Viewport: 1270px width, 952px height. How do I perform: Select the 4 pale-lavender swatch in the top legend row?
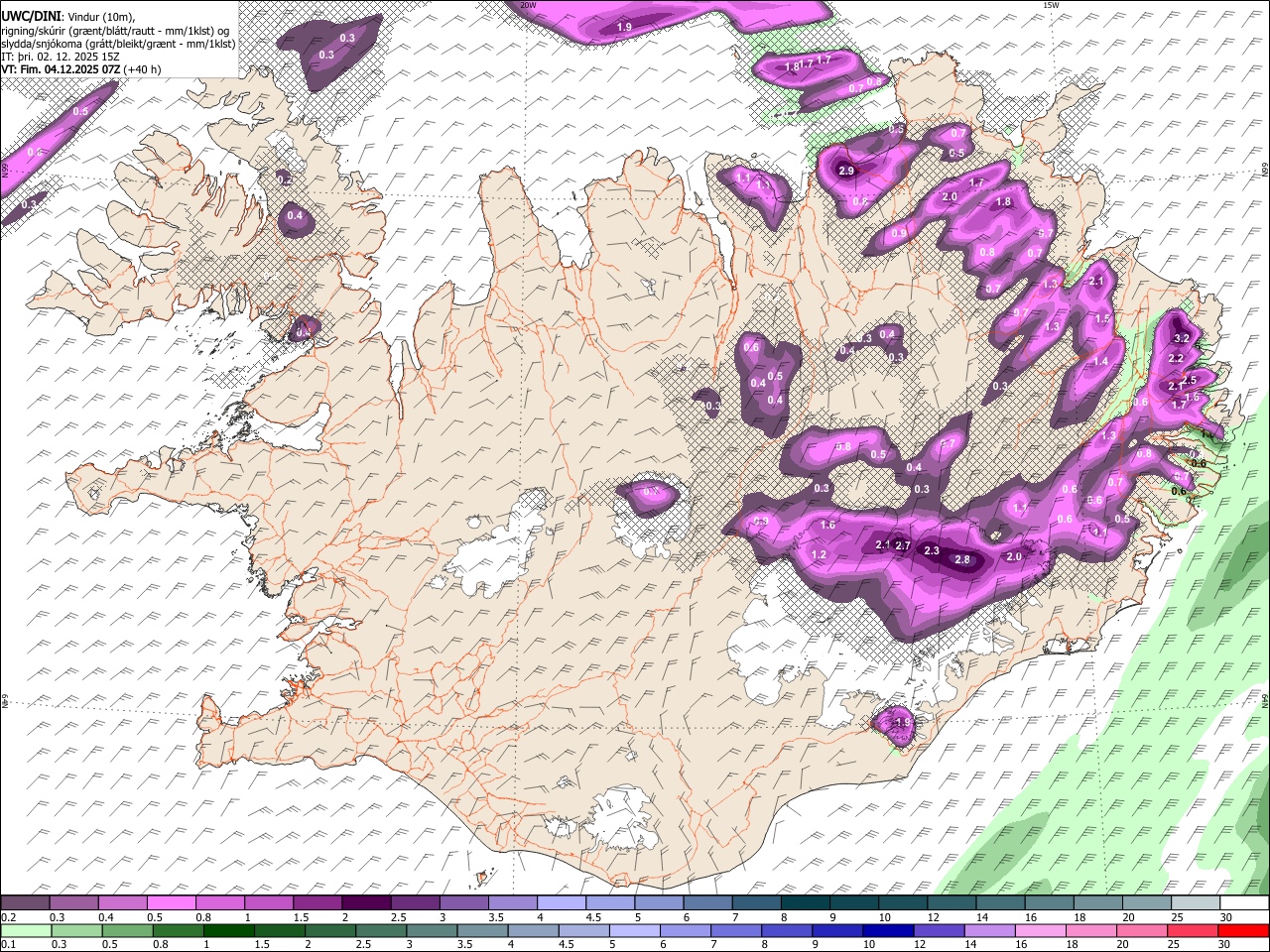(561, 903)
